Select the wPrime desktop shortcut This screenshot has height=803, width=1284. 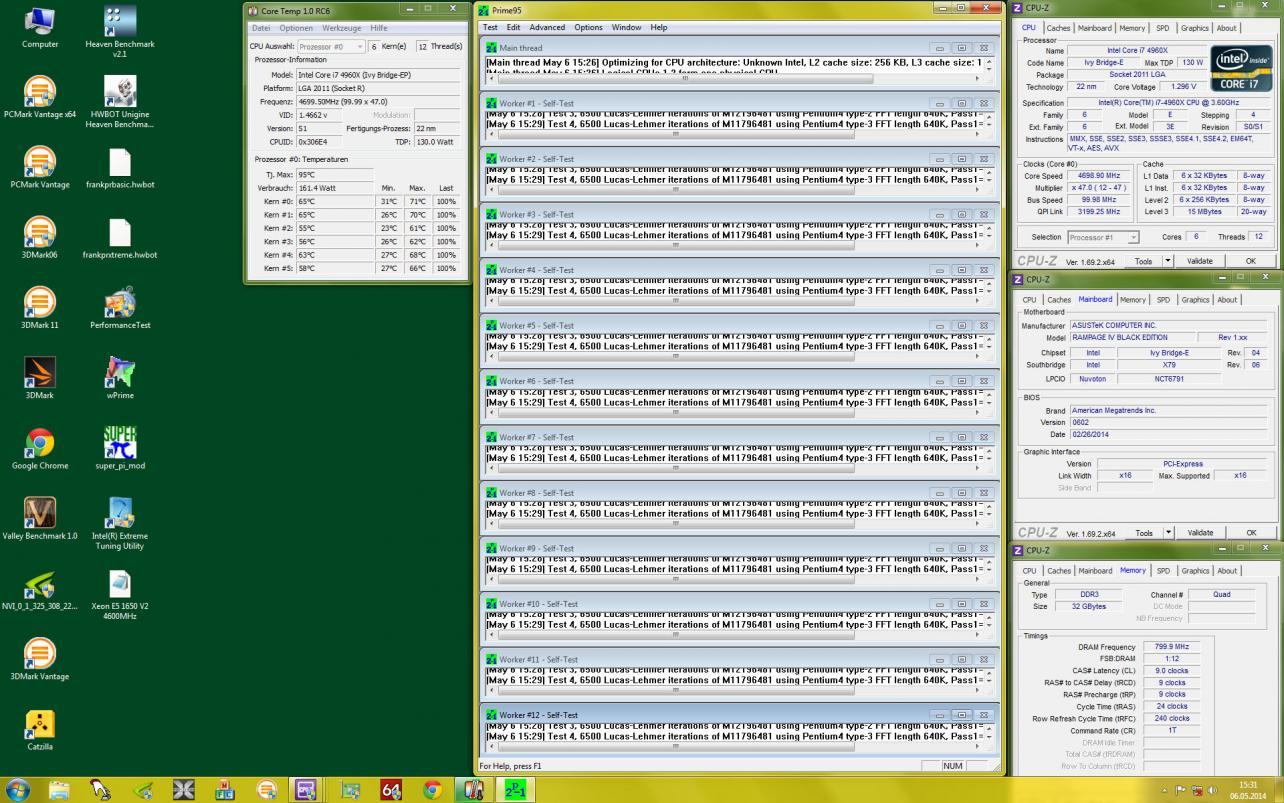pyautogui.click(x=119, y=378)
